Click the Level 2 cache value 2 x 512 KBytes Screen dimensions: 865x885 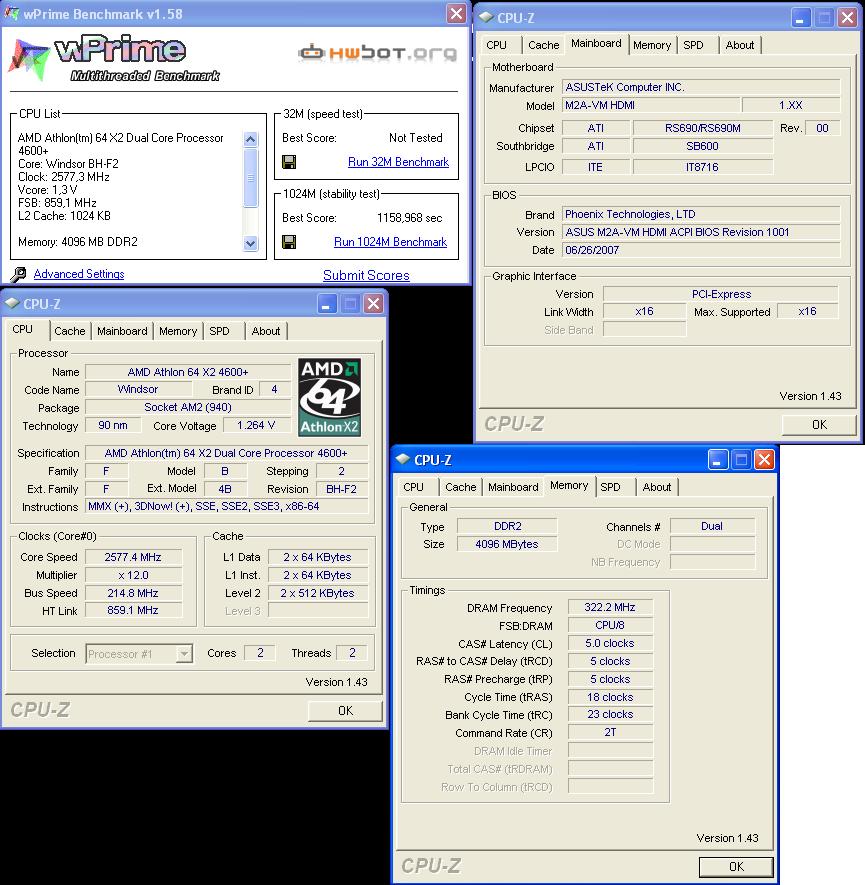pyautogui.click(x=318, y=593)
